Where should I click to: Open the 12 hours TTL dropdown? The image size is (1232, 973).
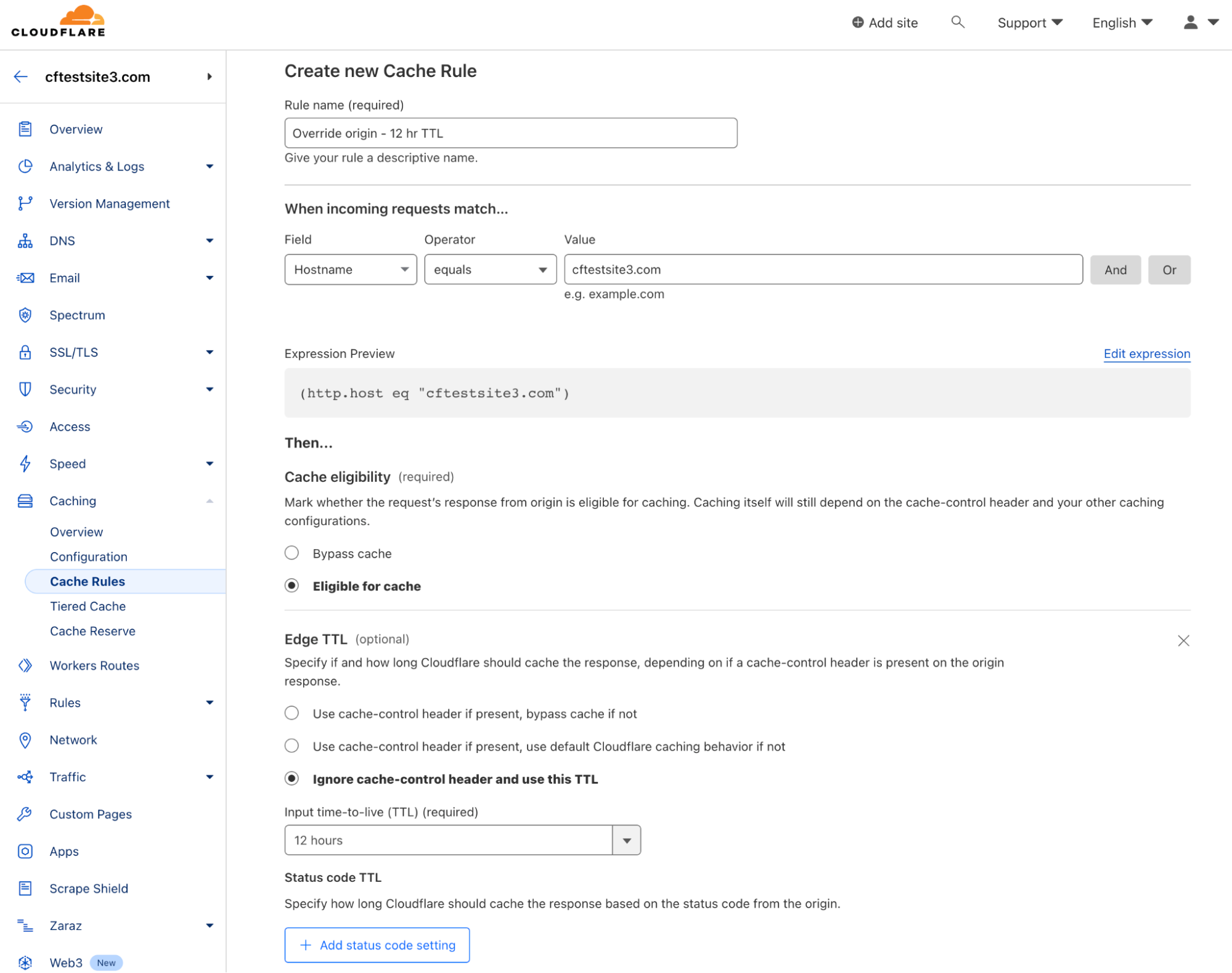(626, 840)
